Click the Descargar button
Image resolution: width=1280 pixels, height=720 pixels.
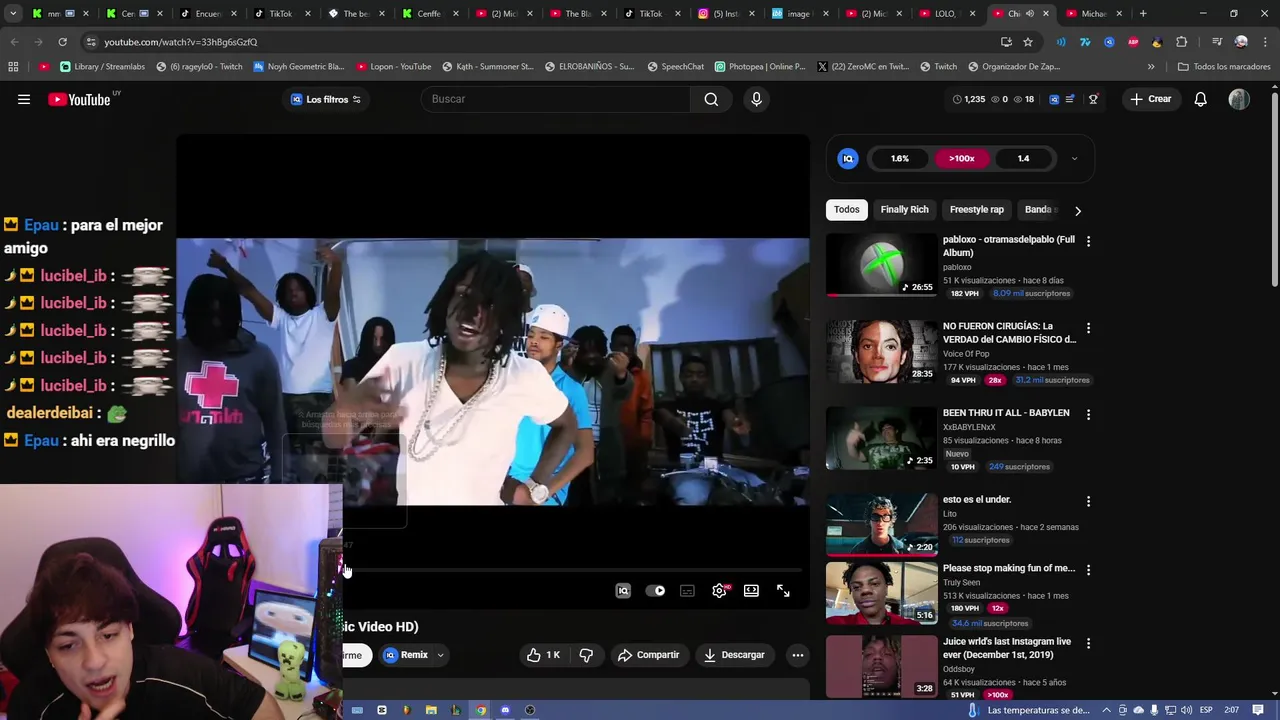coord(734,655)
